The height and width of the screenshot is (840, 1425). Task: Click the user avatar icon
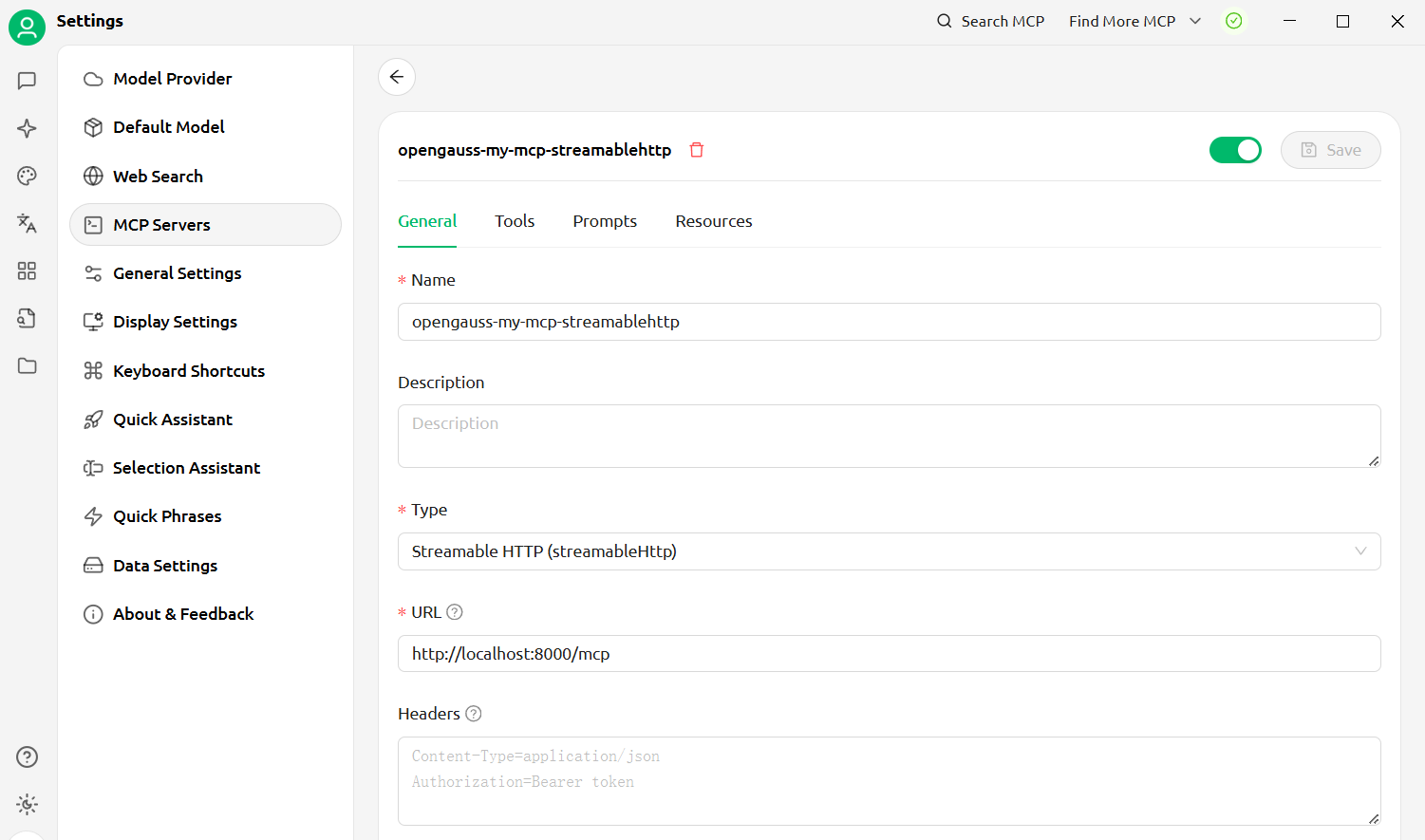[27, 27]
